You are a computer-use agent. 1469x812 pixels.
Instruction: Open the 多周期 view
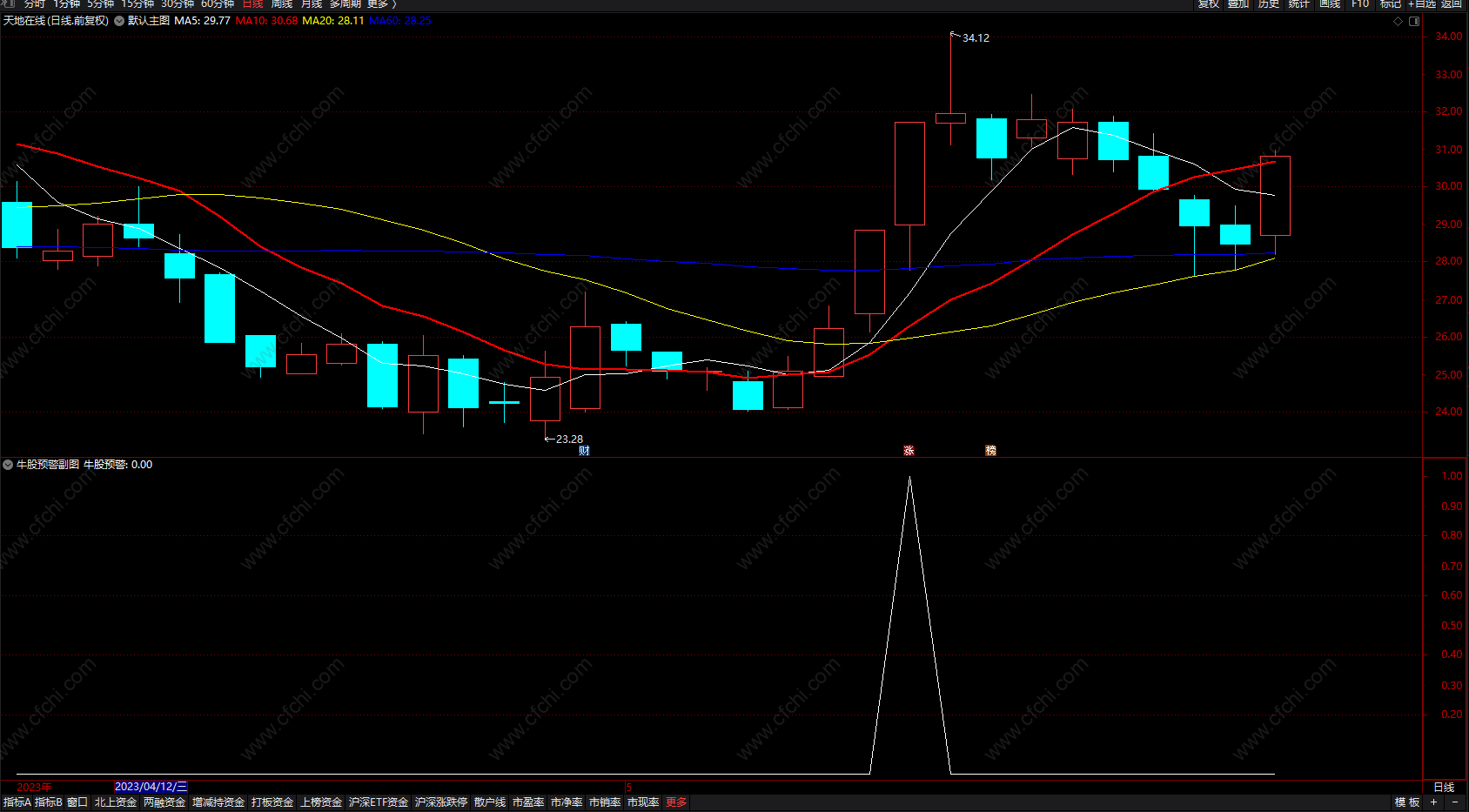tap(345, 4)
